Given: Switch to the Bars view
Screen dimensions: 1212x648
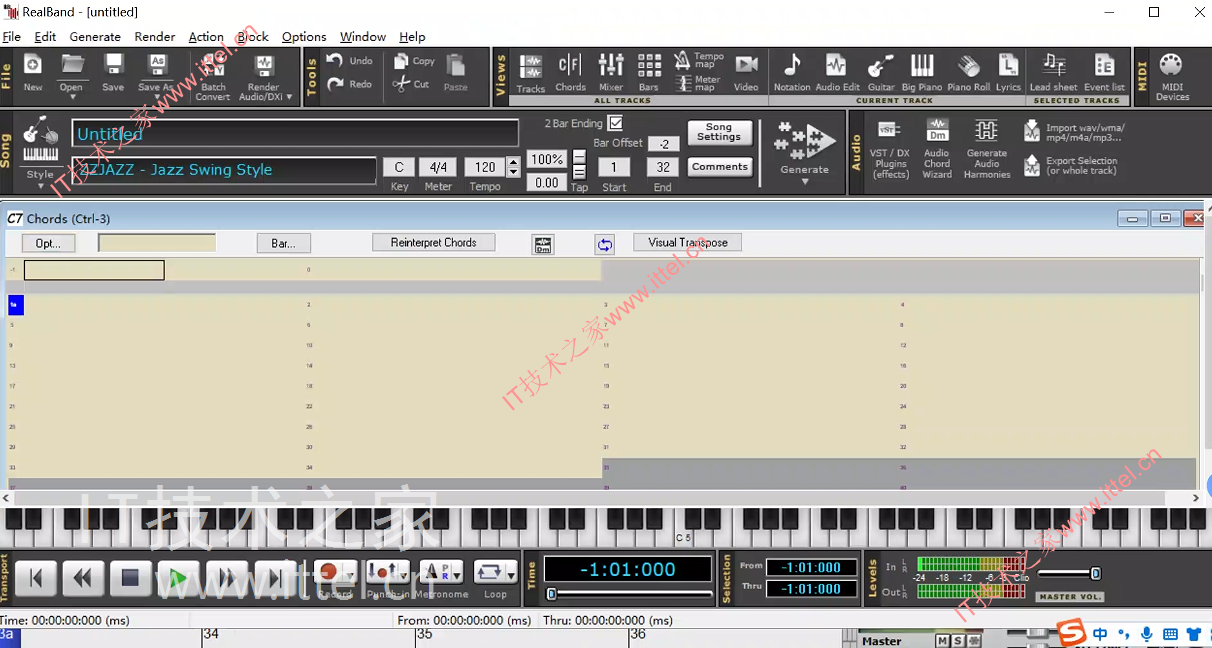Looking at the screenshot, I should pyautogui.click(x=649, y=73).
